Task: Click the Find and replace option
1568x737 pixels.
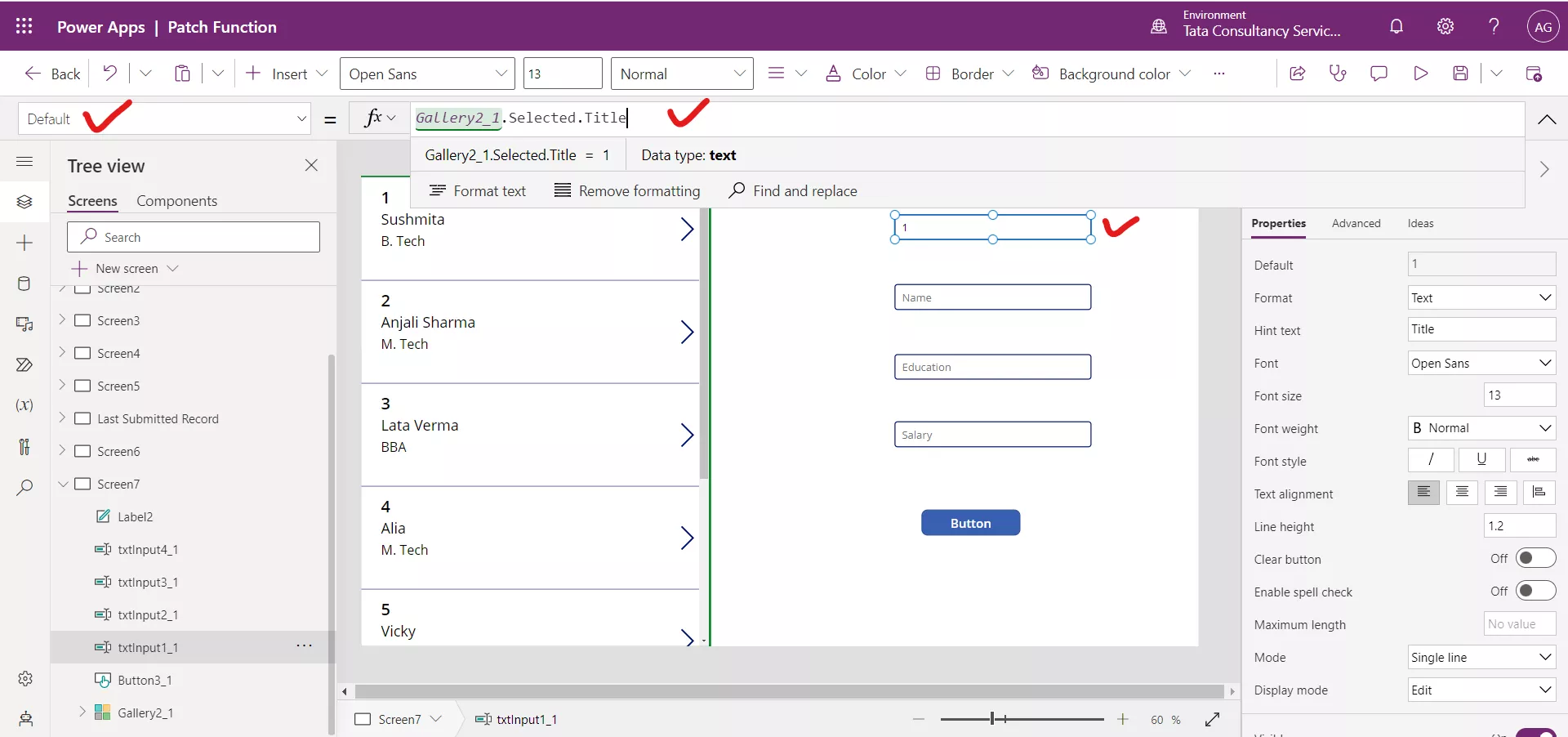Action: (x=793, y=190)
